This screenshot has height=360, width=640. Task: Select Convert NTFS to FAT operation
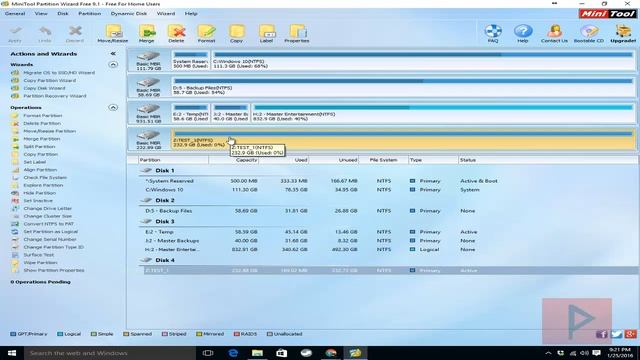(49, 224)
